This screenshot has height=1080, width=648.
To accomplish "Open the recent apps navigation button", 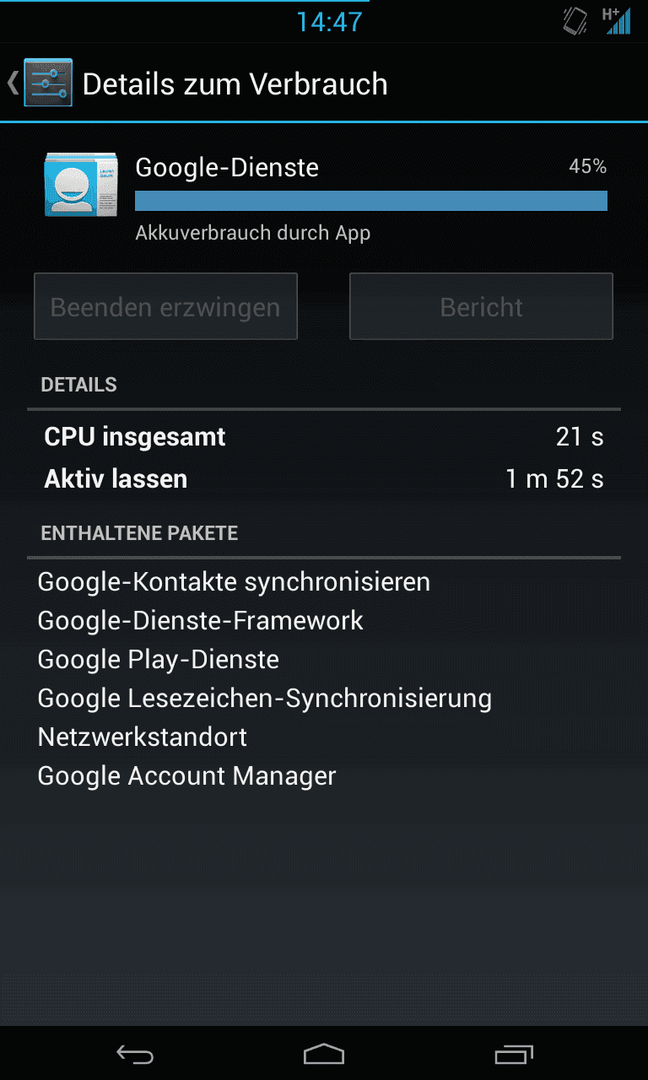I will coord(514,1054).
